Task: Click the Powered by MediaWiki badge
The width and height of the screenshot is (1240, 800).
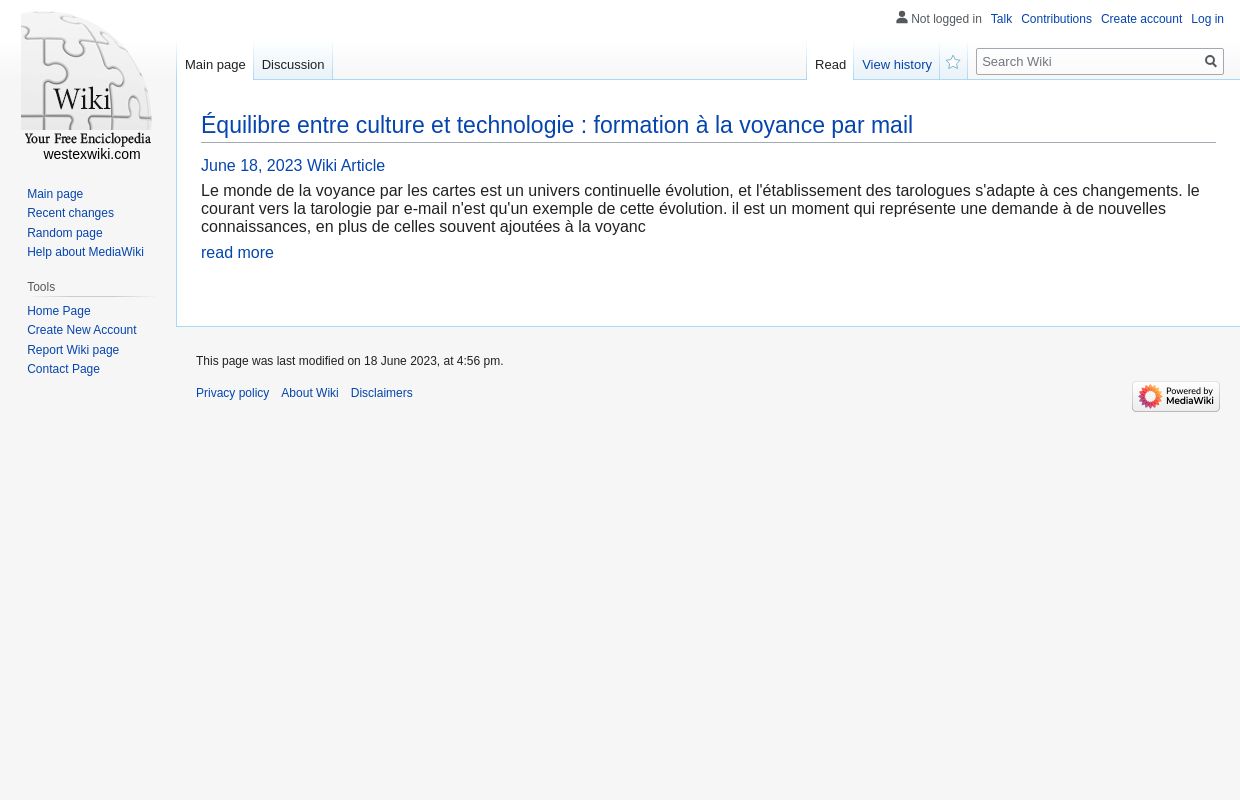Action: [x=1176, y=396]
